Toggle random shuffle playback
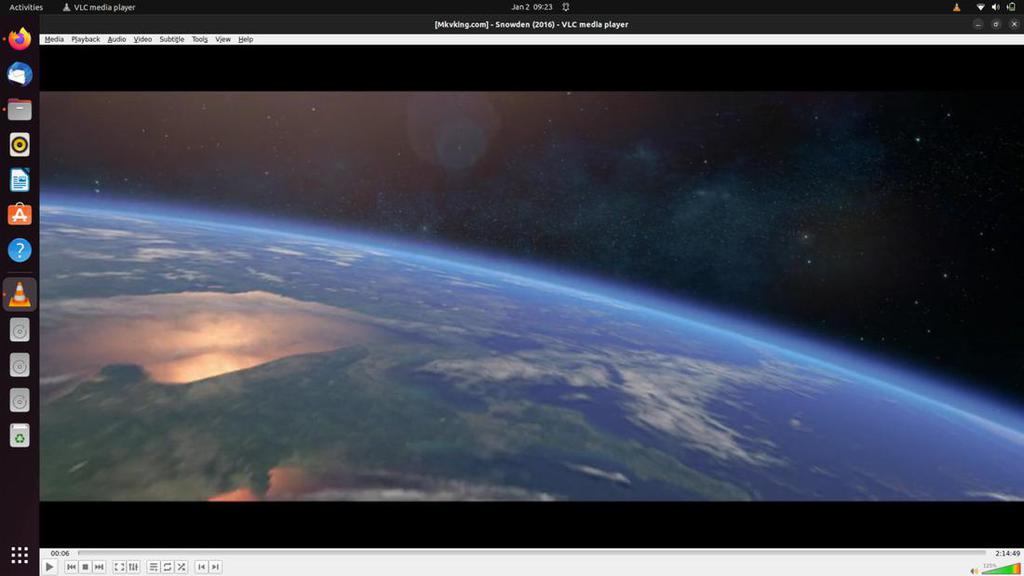This screenshot has width=1024, height=576. (x=182, y=567)
